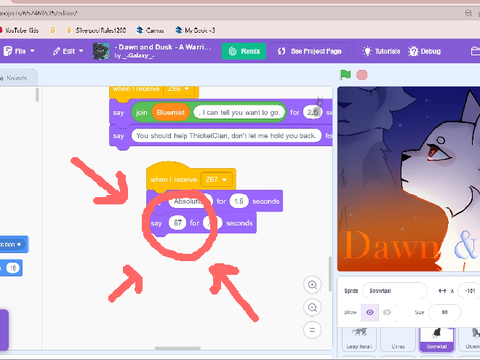Open the File menu

[x=19, y=51]
